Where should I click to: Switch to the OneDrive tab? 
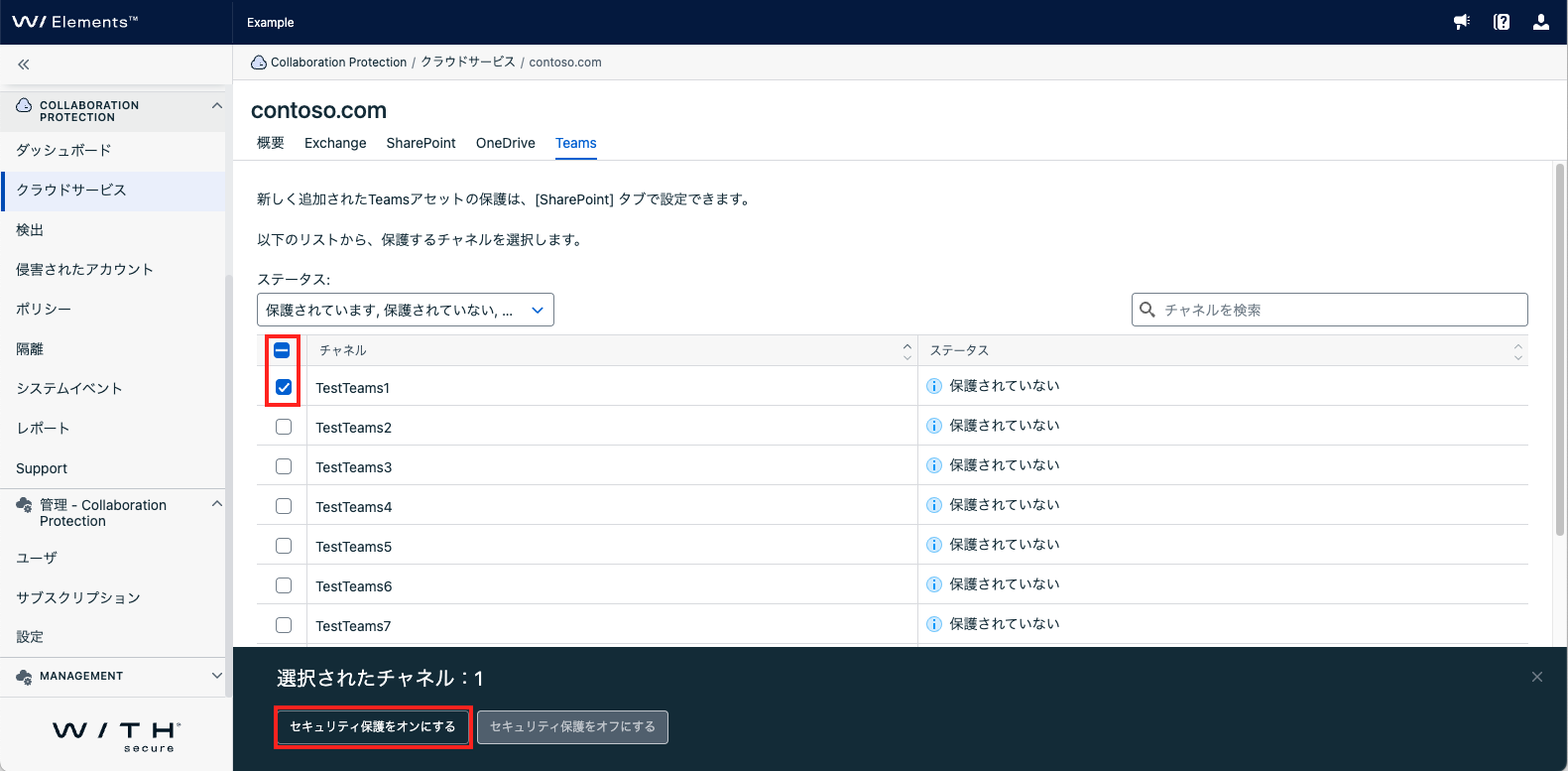pyautogui.click(x=506, y=143)
